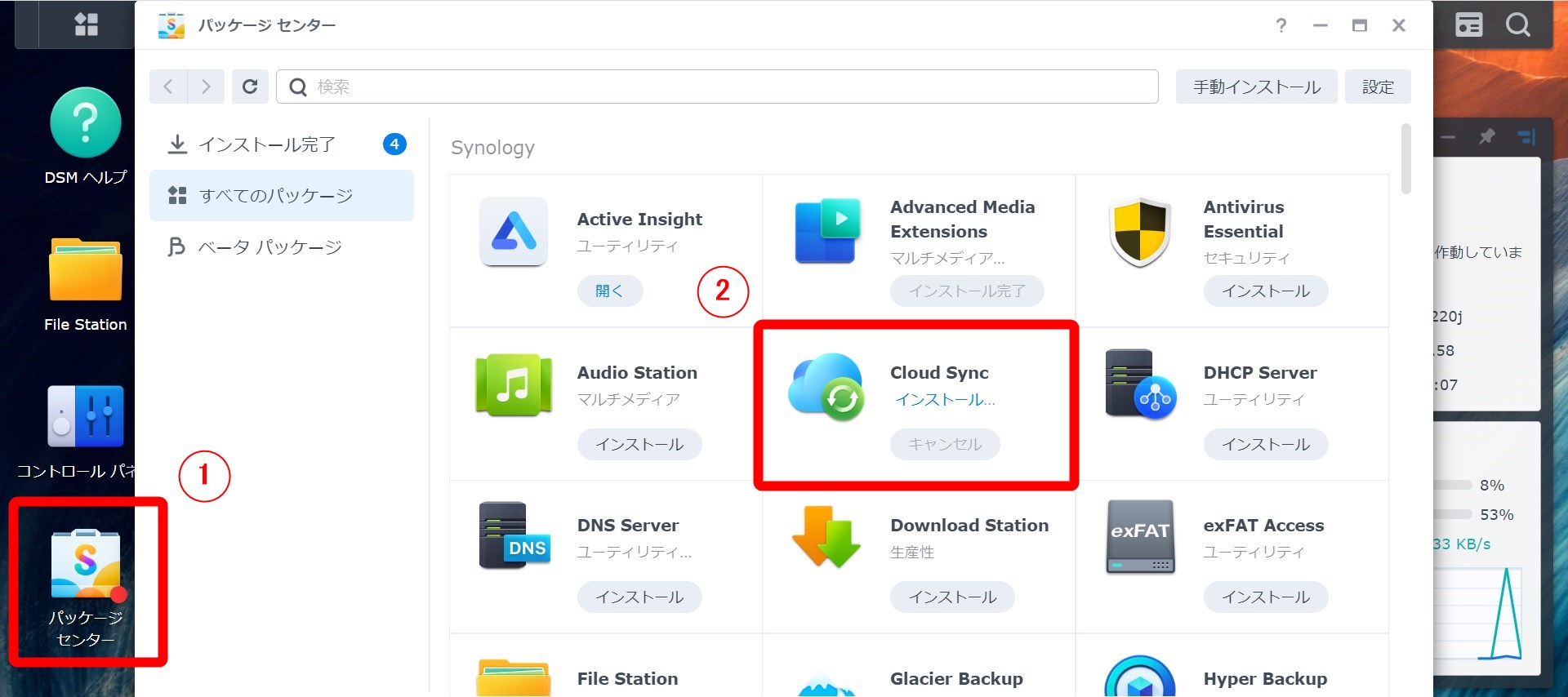Go back with the left arrow button
The image size is (1568, 697).
[168, 87]
